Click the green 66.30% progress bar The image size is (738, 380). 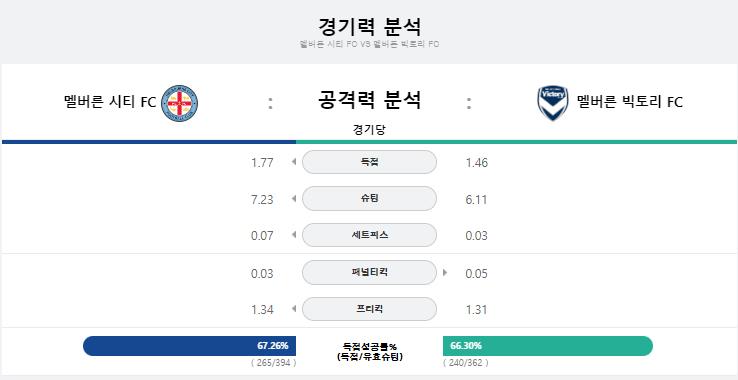(548, 346)
